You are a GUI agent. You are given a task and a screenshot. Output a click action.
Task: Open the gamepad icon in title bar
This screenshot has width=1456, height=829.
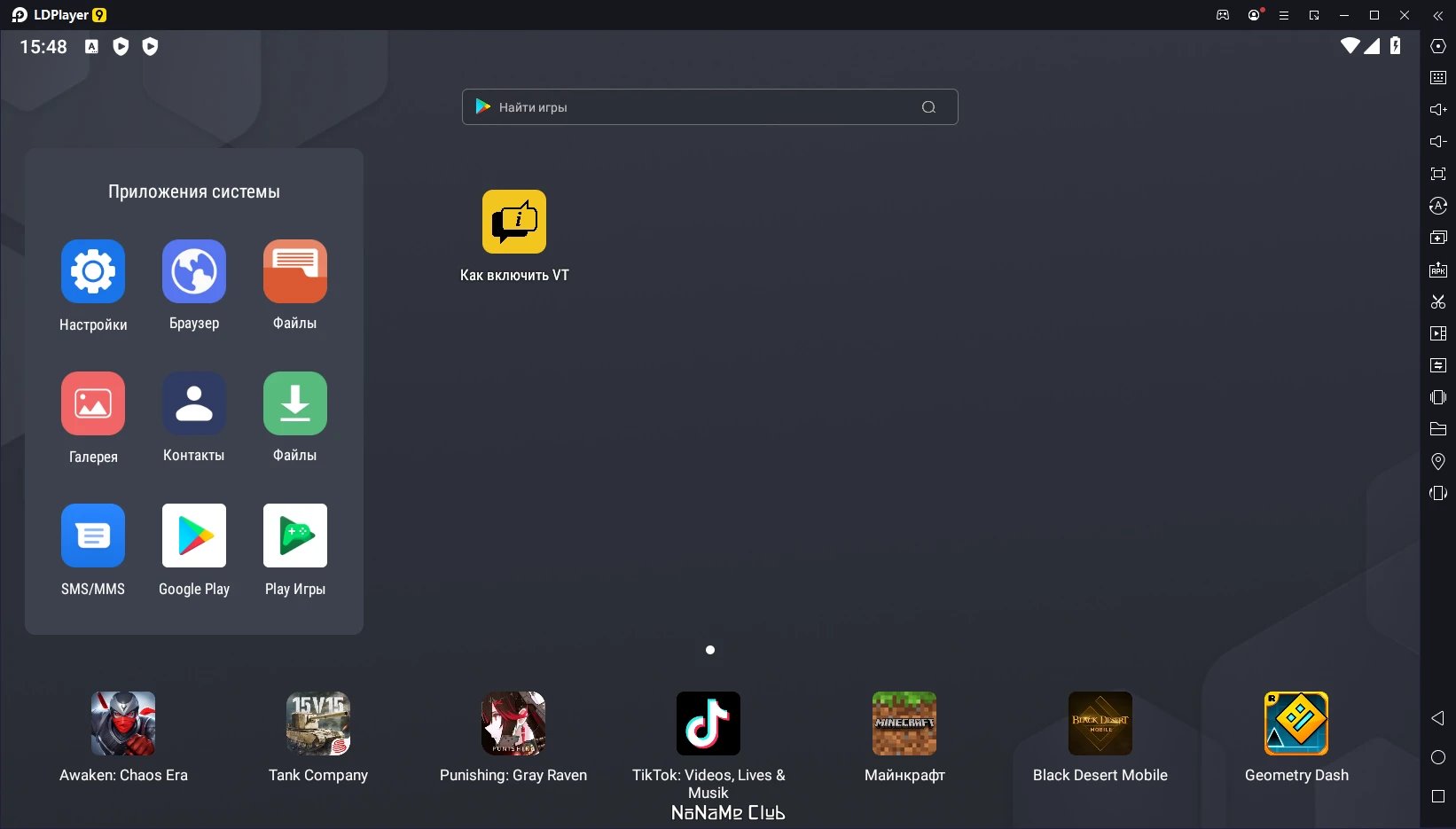pyautogui.click(x=1223, y=15)
